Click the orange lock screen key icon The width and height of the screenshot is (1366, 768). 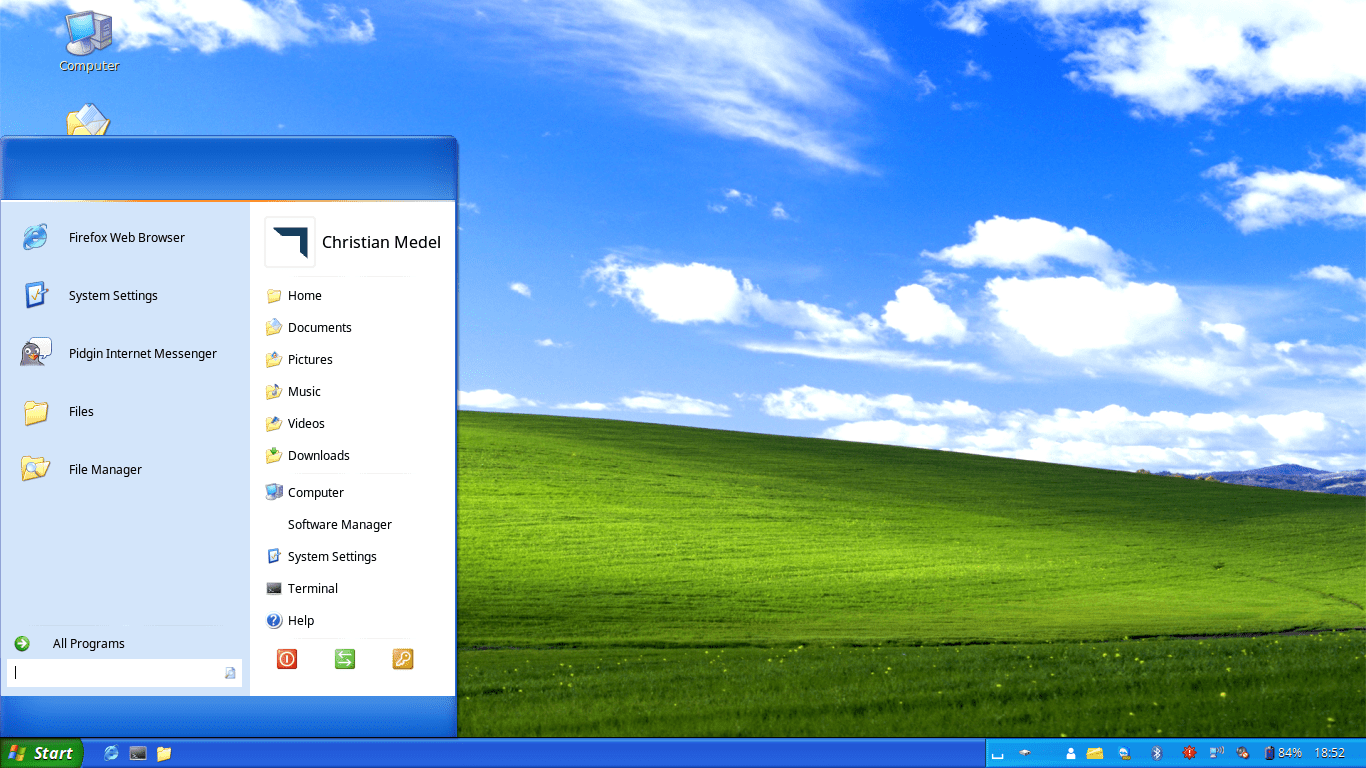pos(403,659)
